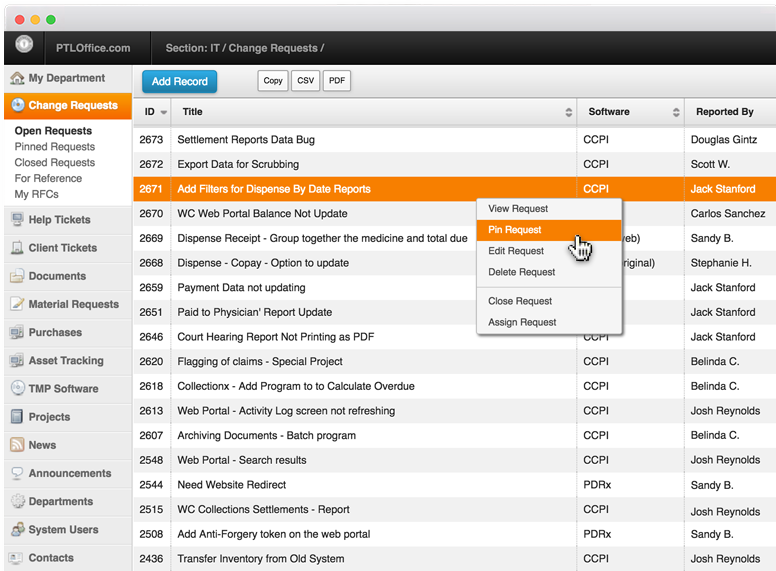Open the Open Requests sublink

coord(53,131)
